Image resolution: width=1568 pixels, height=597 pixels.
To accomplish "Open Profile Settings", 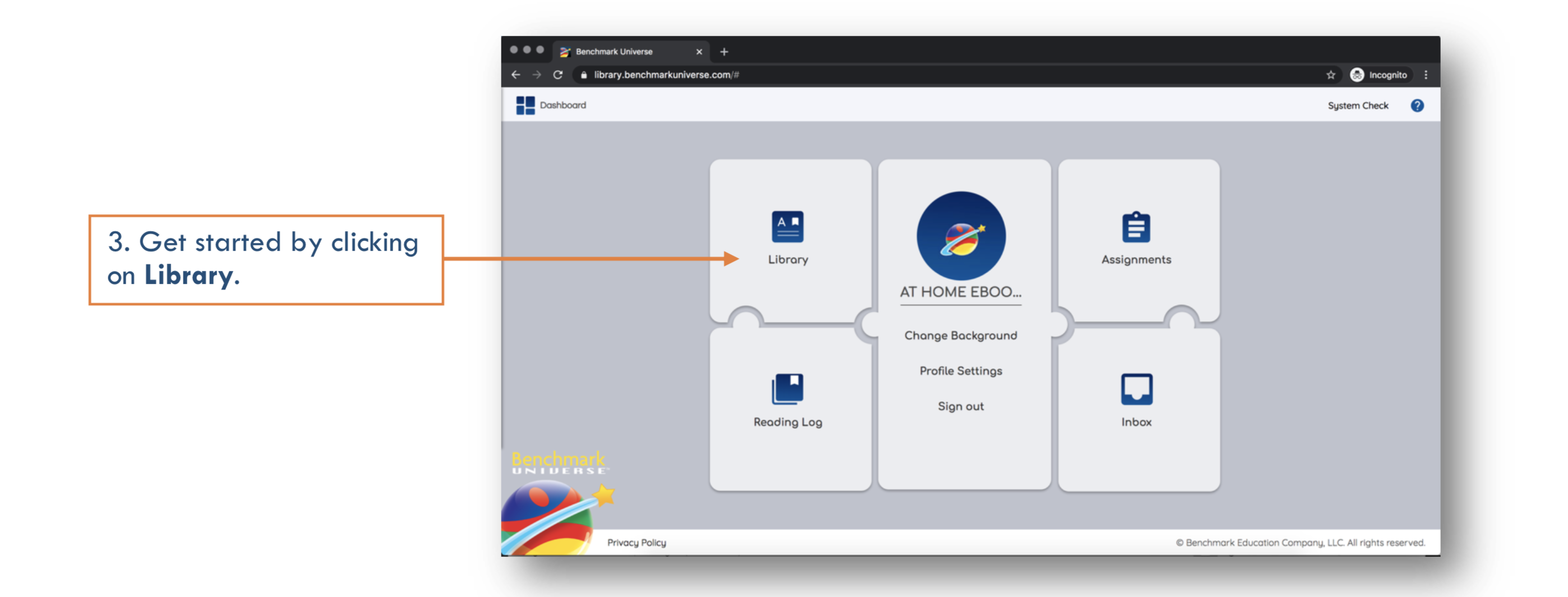I will tap(961, 371).
